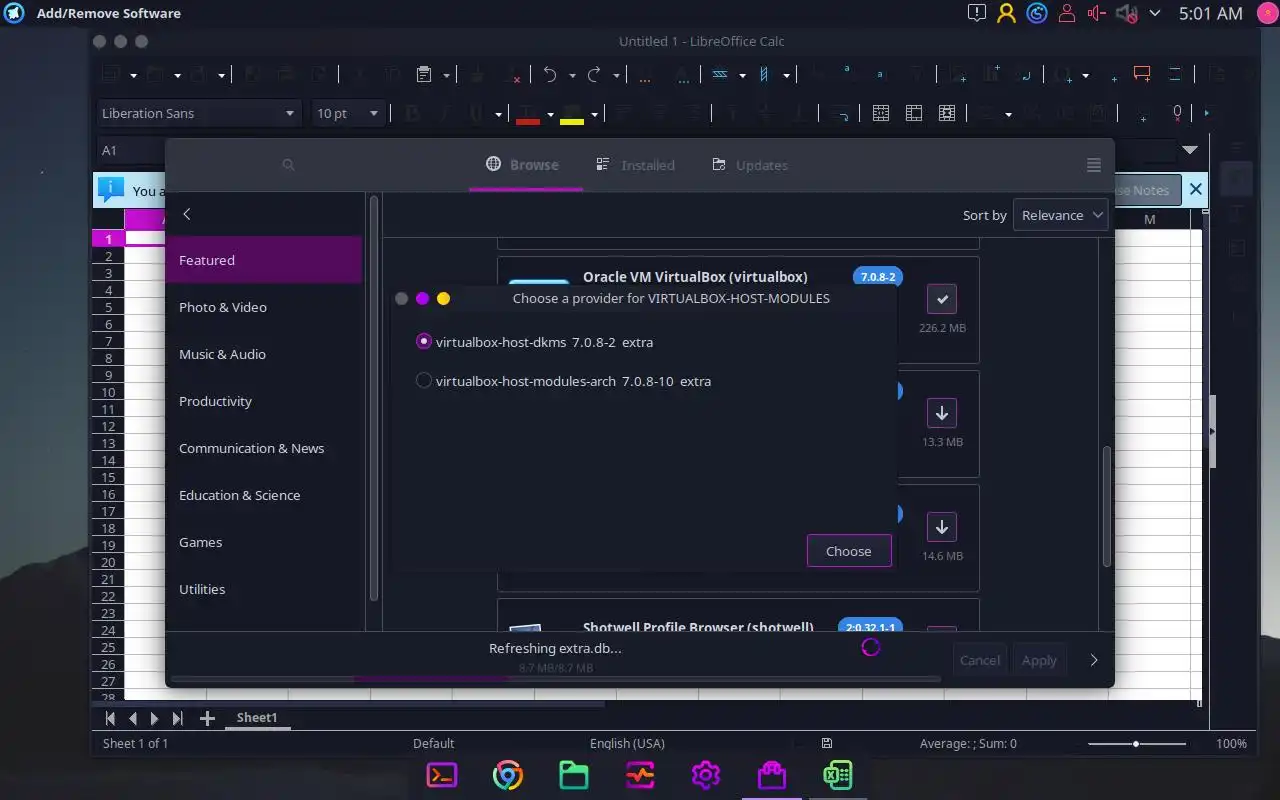Click the software store bag dock icon
Viewport: 1280px width, 800px height.
pos(772,775)
